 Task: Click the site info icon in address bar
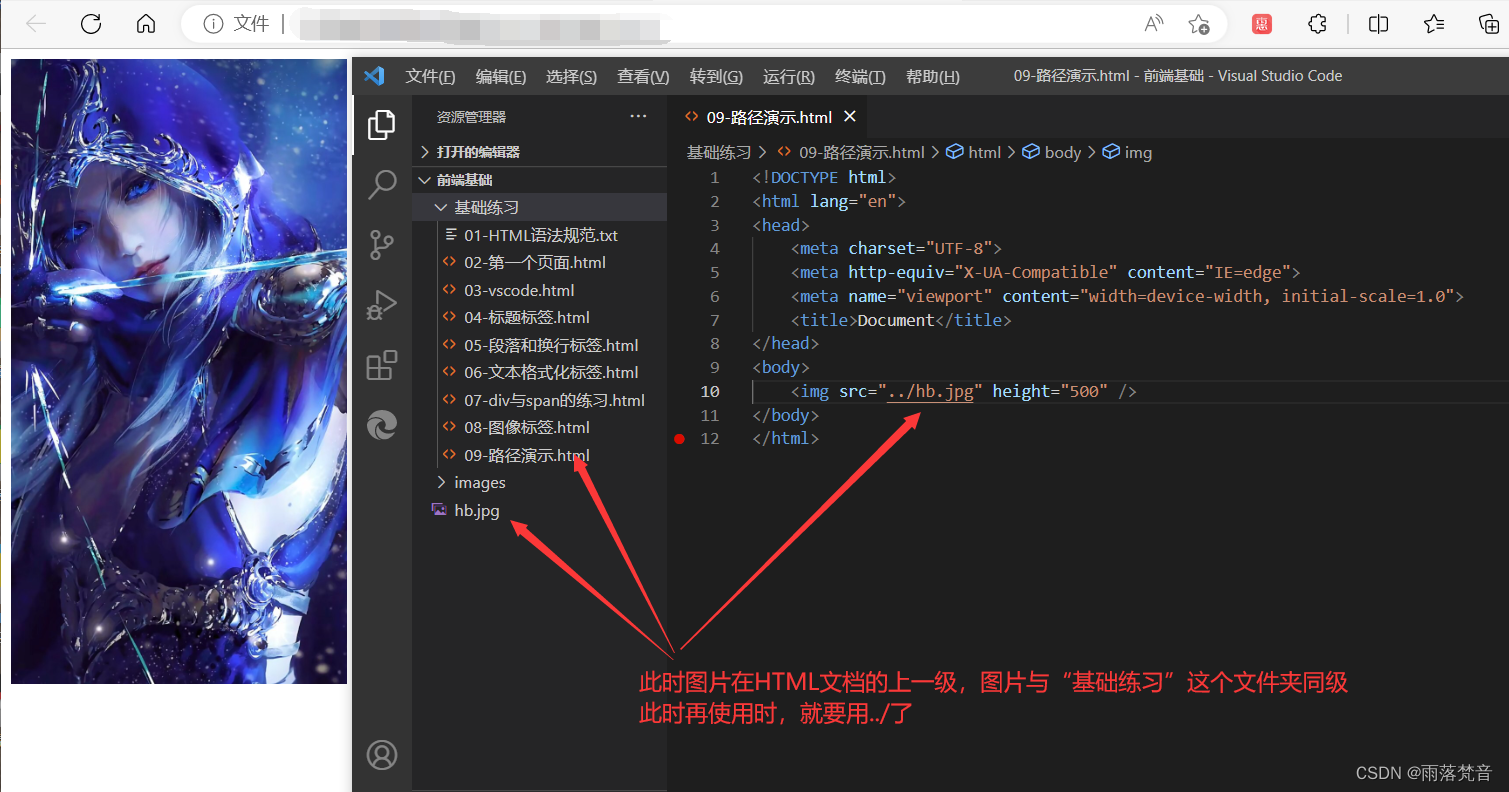[212, 24]
